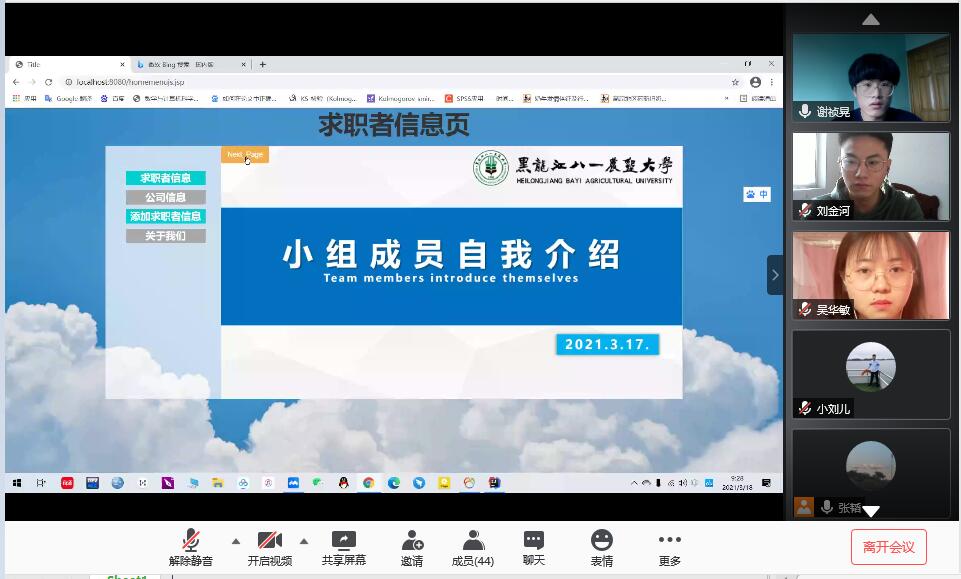The width and height of the screenshot is (961, 579).
Task: Open the chat (聊天) panel
Action: click(534, 548)
